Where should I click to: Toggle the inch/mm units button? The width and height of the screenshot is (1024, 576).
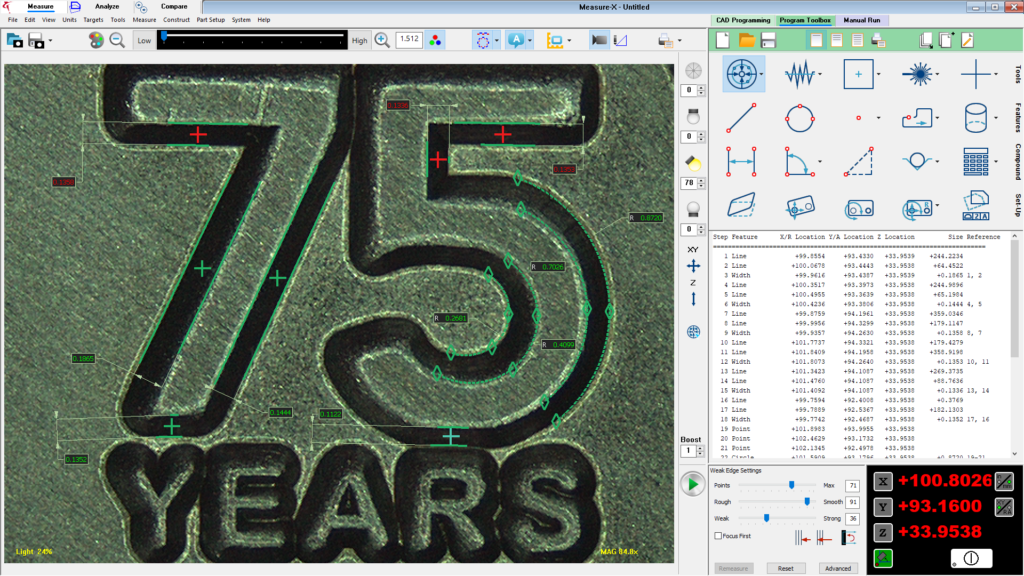1004,481
